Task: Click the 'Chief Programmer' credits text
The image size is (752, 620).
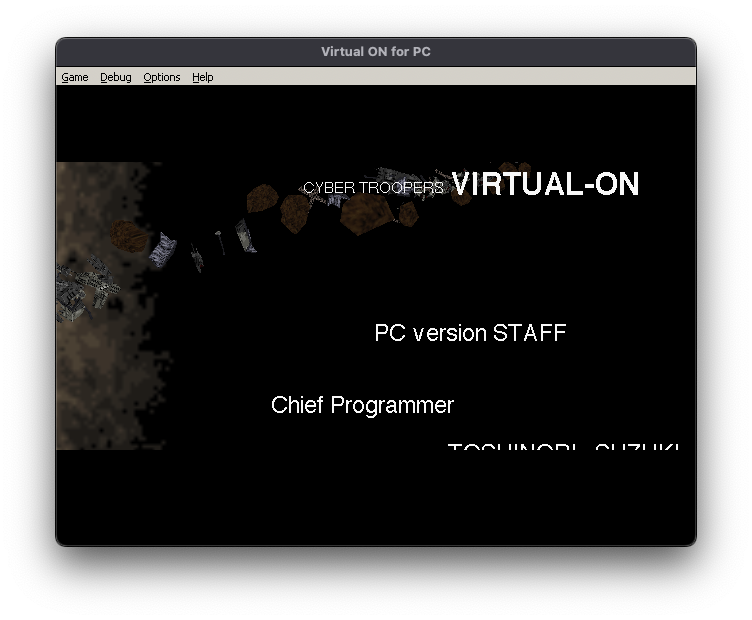Action: [362, 406]
